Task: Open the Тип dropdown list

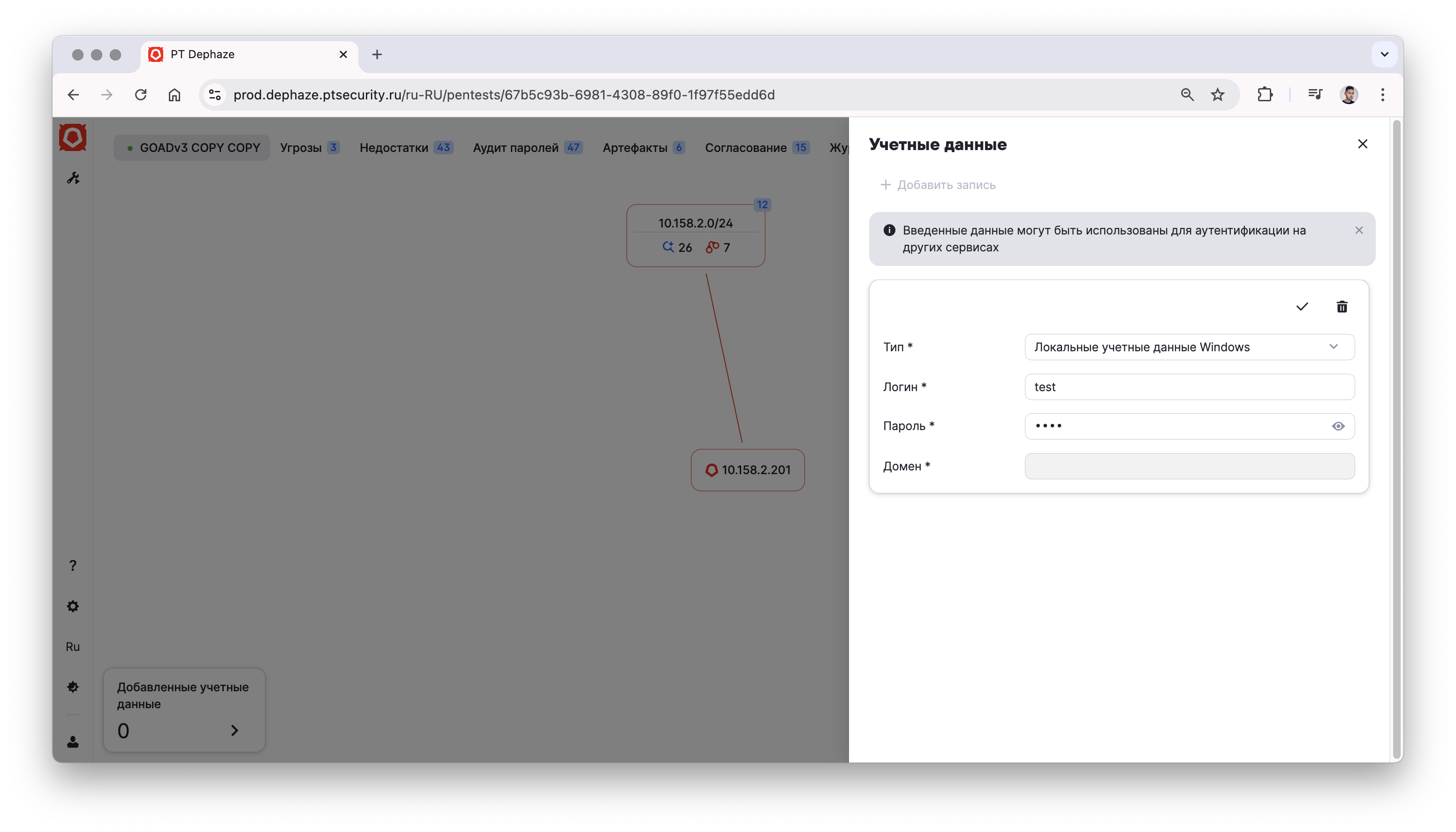Action: coord(1189,347)
